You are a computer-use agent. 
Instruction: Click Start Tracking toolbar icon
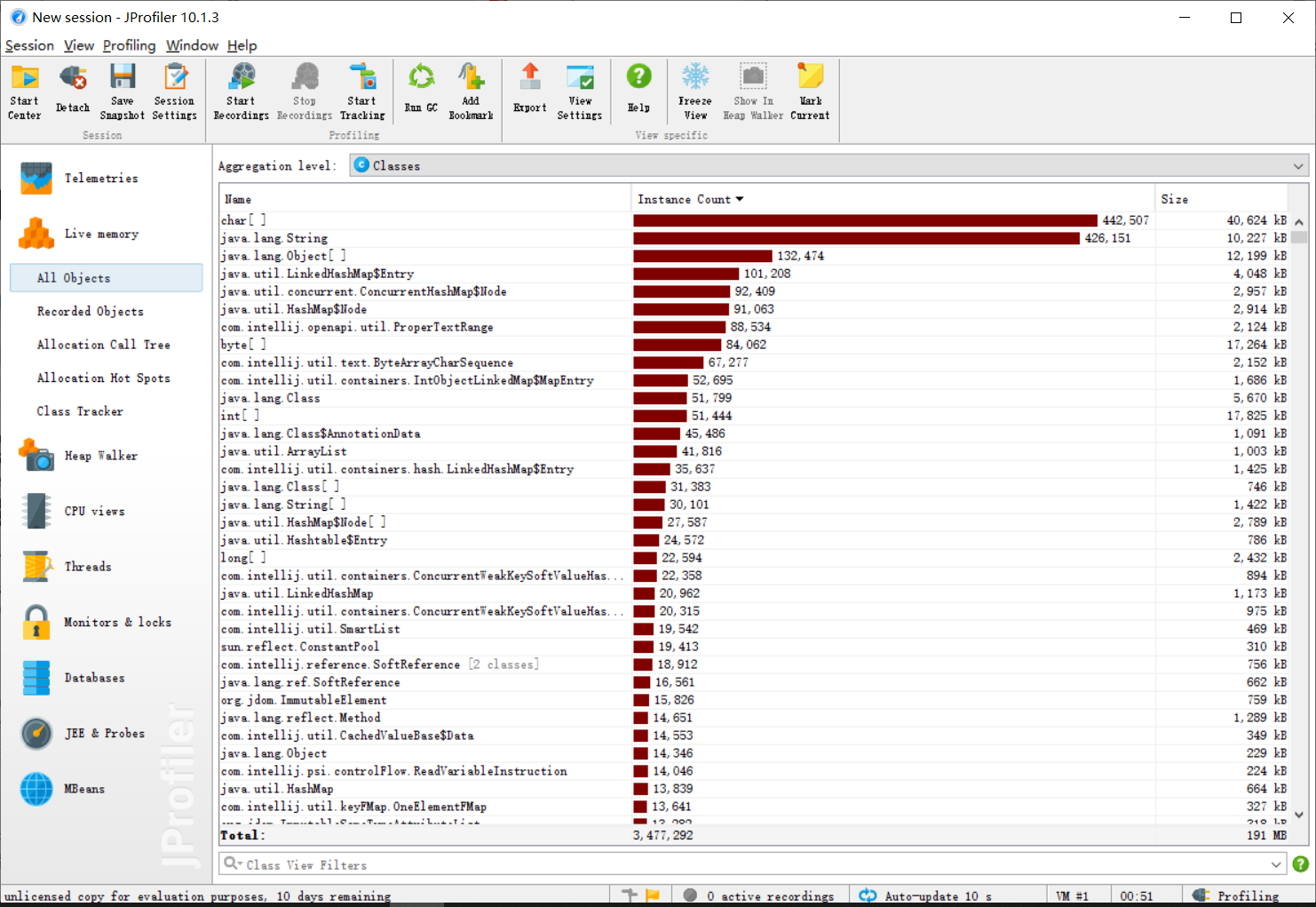tap(362, 91)
